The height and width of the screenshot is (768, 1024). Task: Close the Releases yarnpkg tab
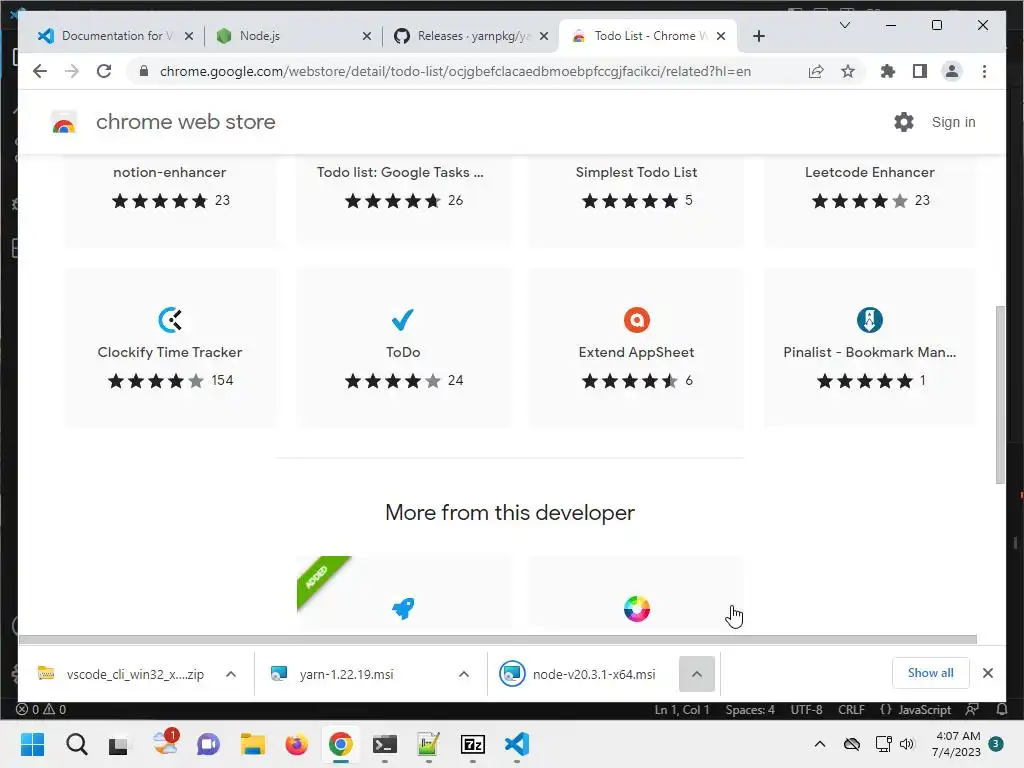point(544,36)
